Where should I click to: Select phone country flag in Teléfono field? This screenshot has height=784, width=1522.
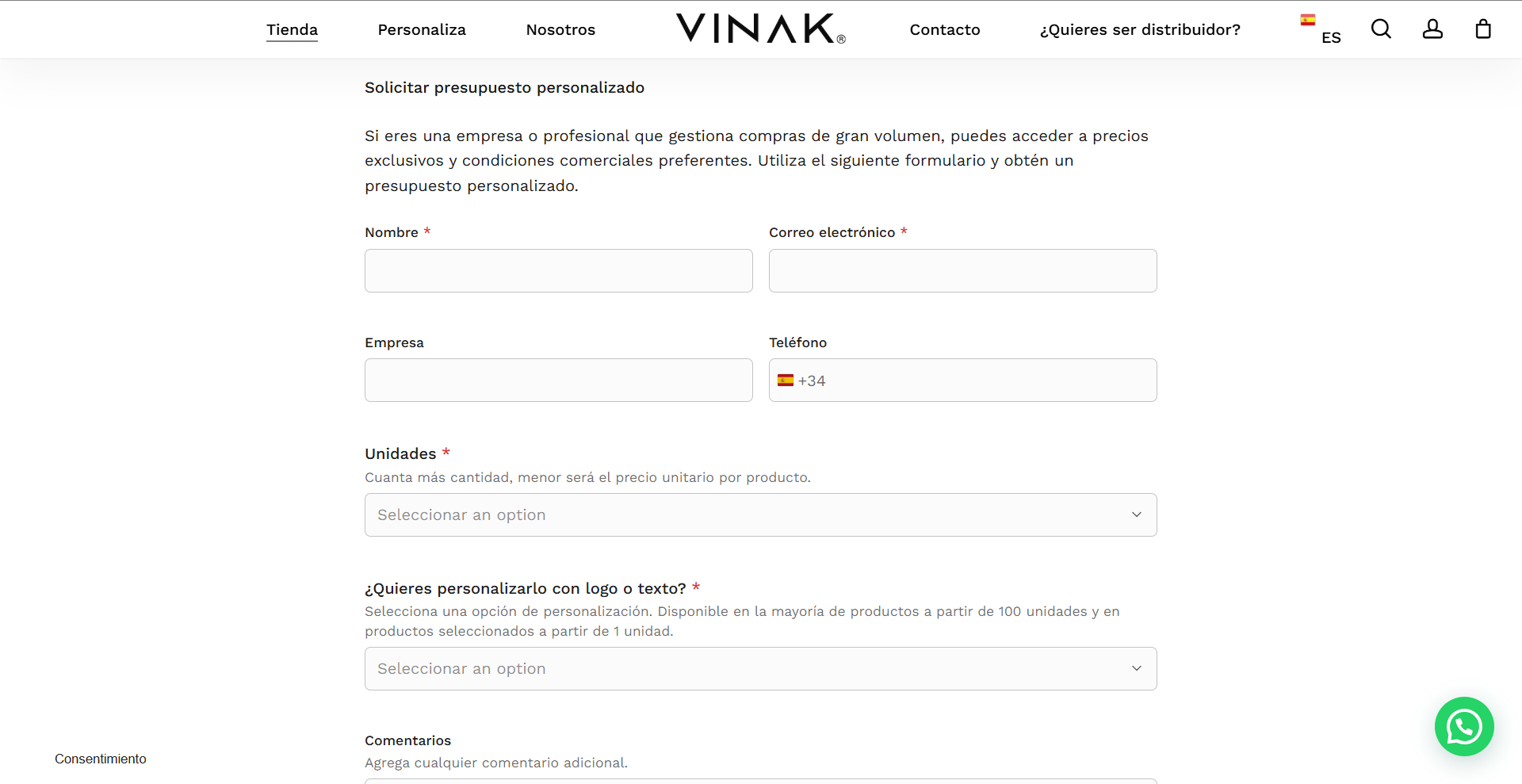(786, 381)
